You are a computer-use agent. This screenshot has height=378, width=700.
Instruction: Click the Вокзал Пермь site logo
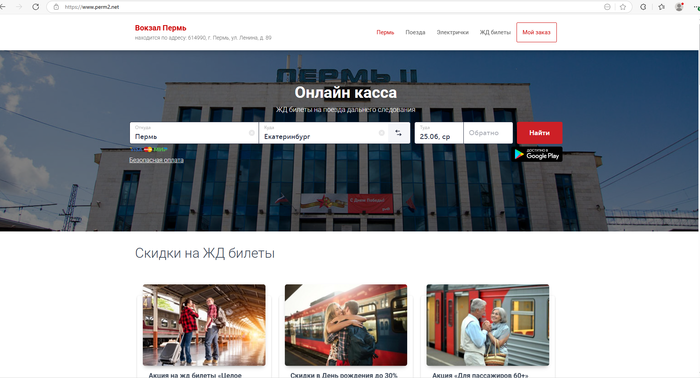[161, 28]
